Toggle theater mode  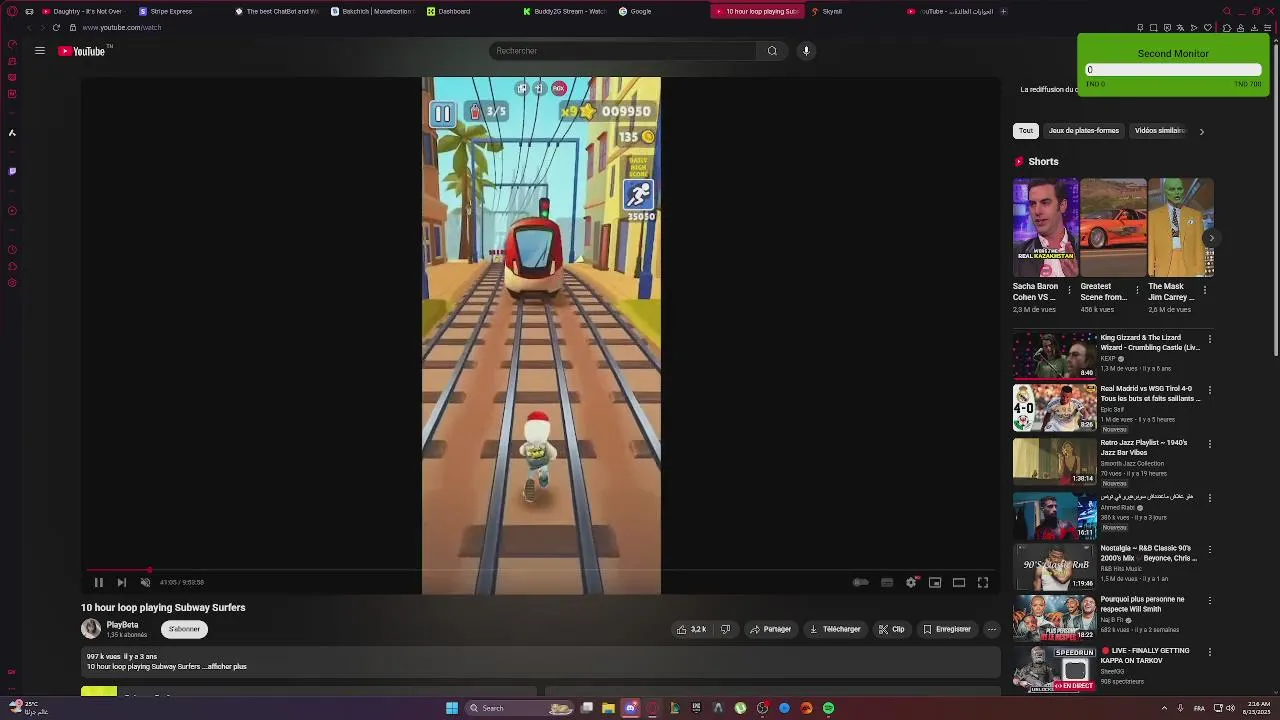tap(959, 582)
